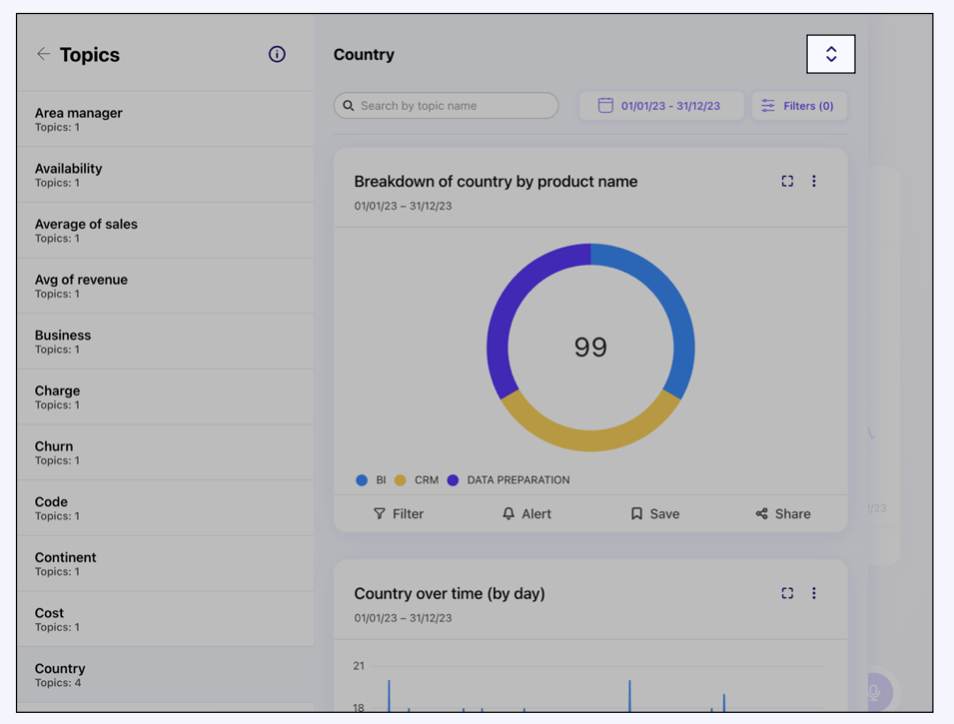Image resolution: width=954 pixels, height=724 pixels.
Task: Expand the breakdown chart to fullscreen
Action: pyautogui.click(x=787, y=181)
